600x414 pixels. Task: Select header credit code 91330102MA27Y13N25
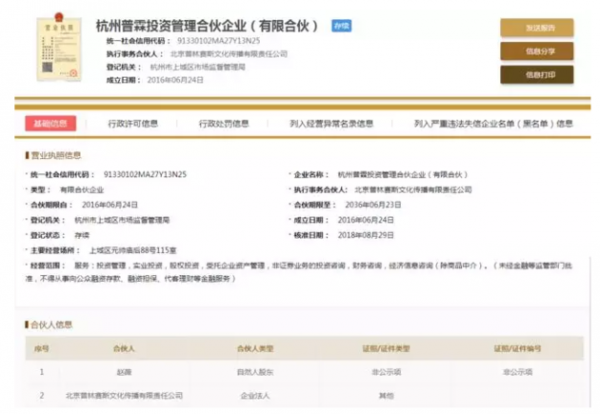point(218,41)
